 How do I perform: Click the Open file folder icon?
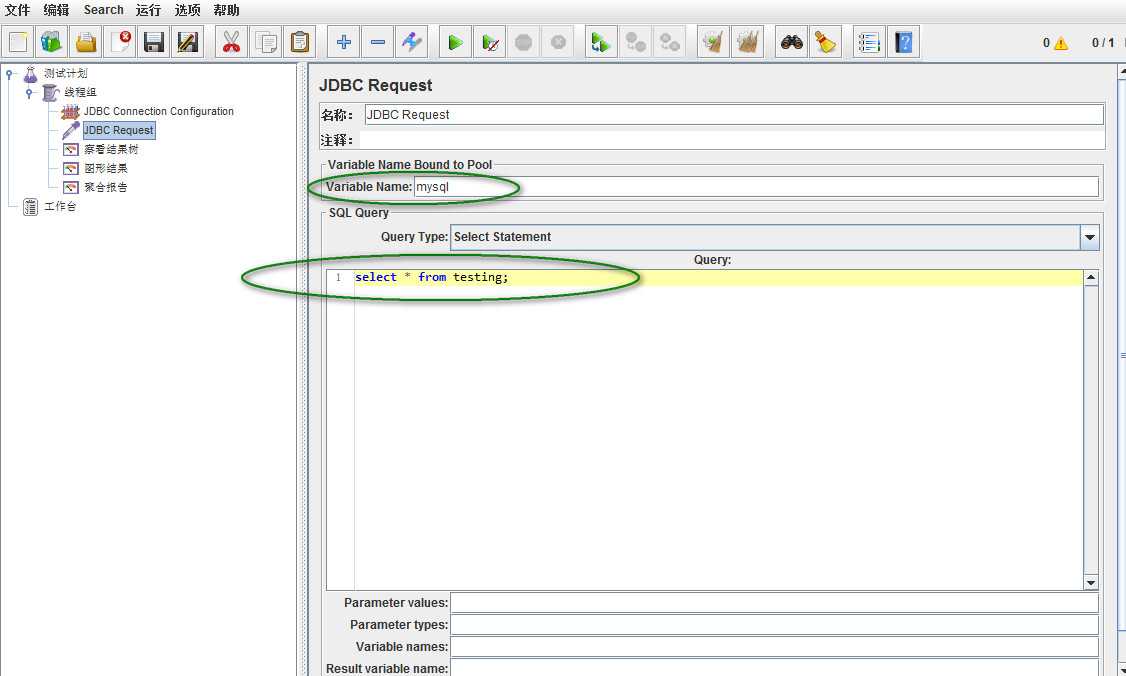(x=85, y=42)
